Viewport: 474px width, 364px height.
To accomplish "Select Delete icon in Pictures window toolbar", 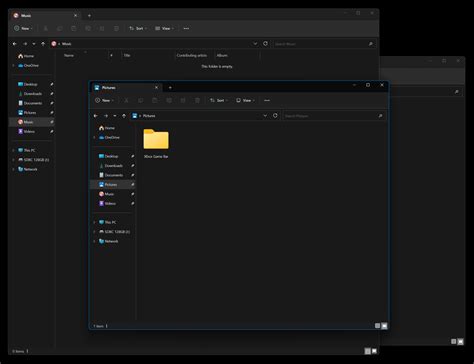I will 197,100.
